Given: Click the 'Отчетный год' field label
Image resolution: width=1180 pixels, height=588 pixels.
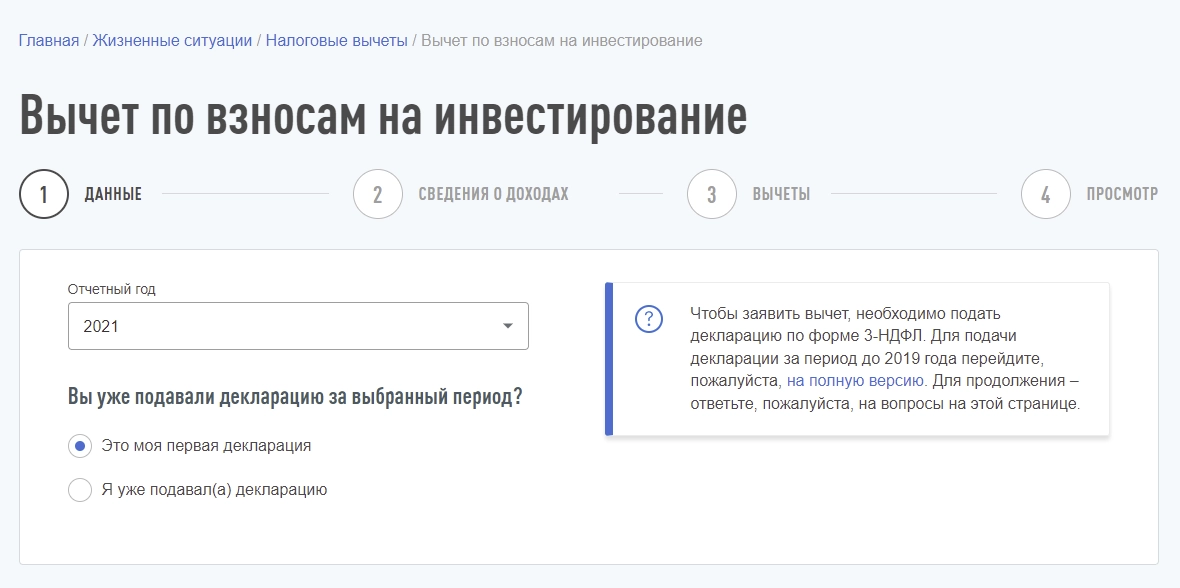Looking at the screenshot, I should point(111,289).
